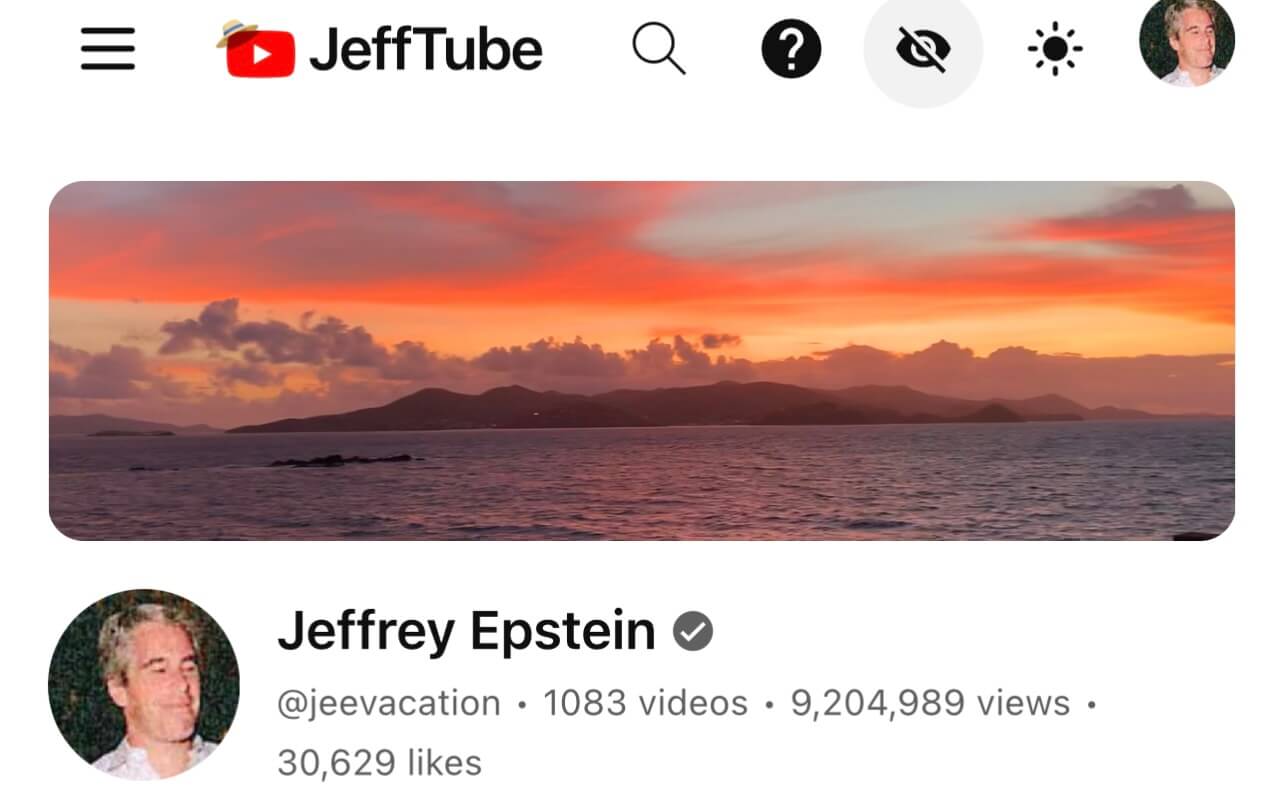
Task: Click the straw hat on the logo
Action: [x=236, y=33]
